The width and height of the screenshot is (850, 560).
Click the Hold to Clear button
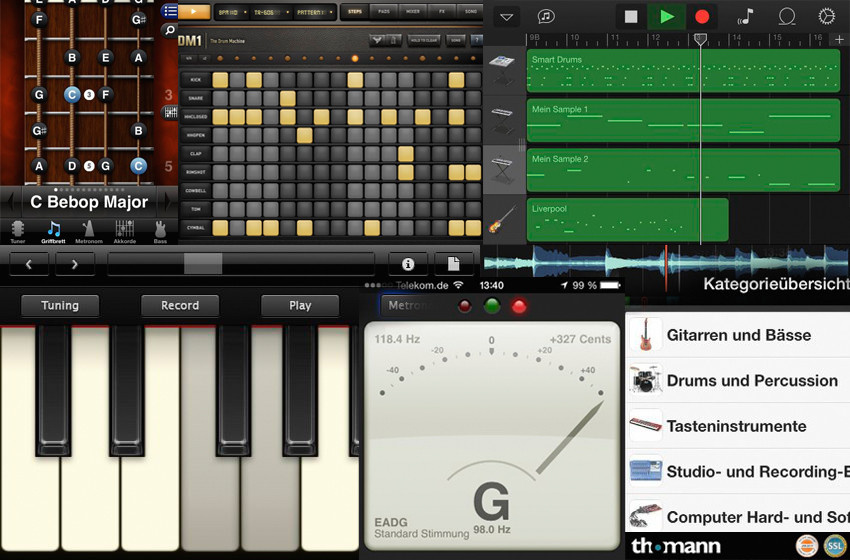[x=423, y=40]
